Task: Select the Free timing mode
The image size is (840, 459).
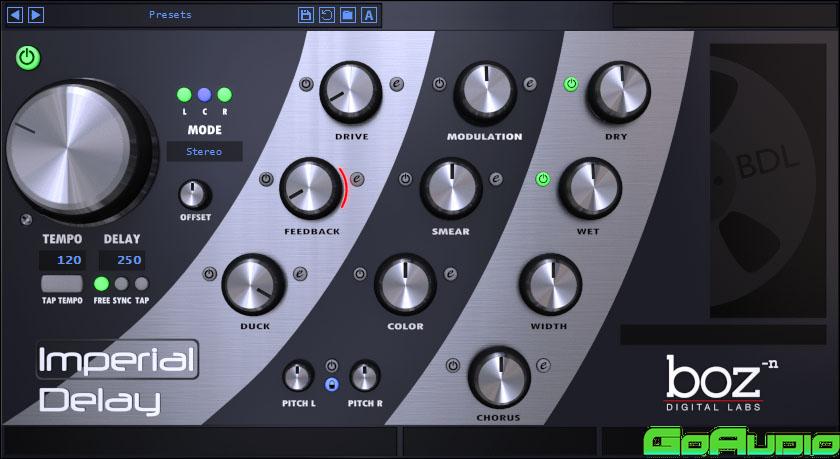Action: (x=101, y=284)
